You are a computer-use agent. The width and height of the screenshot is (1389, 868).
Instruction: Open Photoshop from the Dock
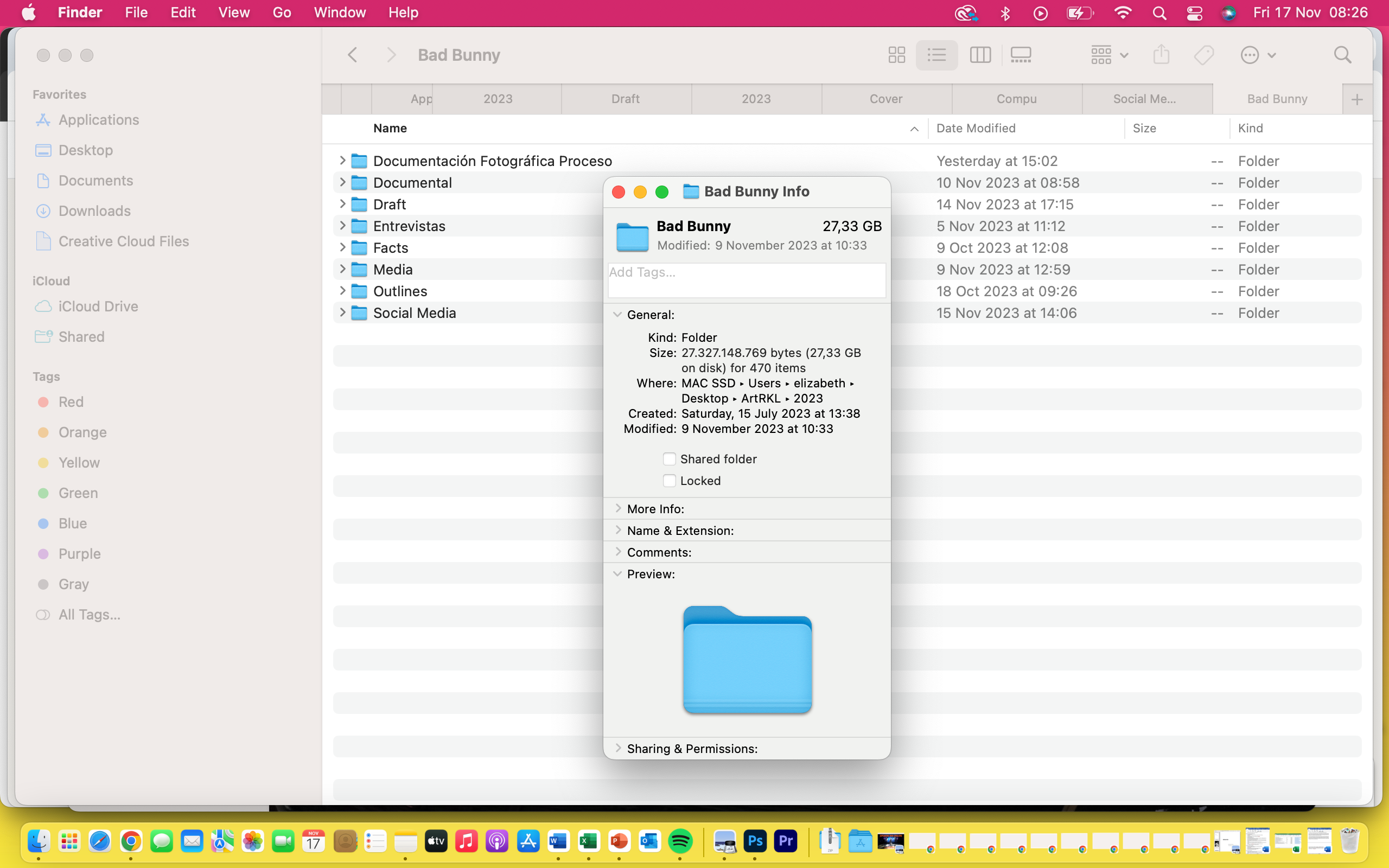tap(755, 841)
